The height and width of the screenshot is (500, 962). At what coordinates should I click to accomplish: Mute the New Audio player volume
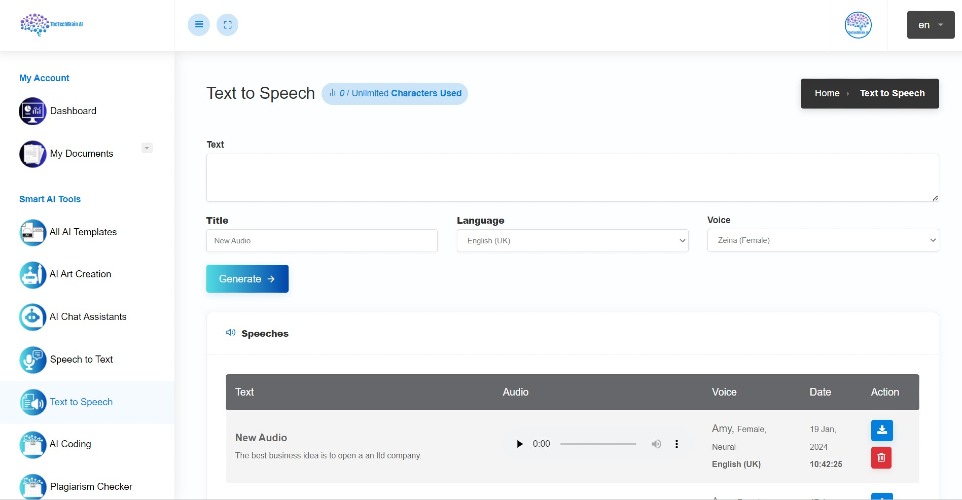coord(656,444)
